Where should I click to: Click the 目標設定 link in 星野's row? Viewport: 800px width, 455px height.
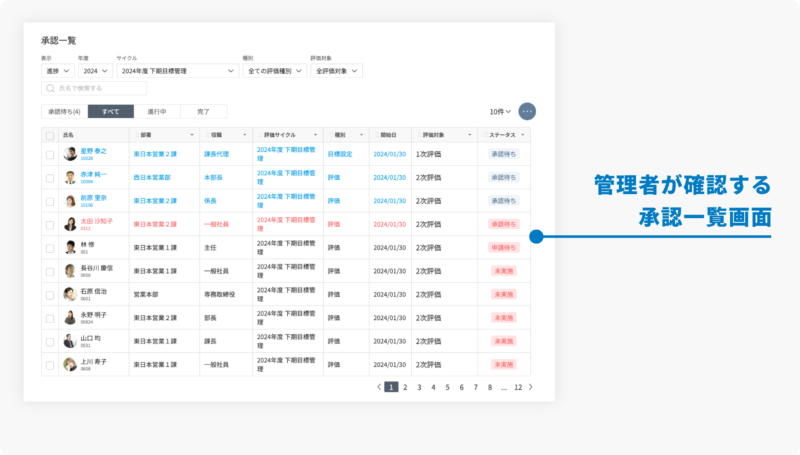(x=340, y=154)
